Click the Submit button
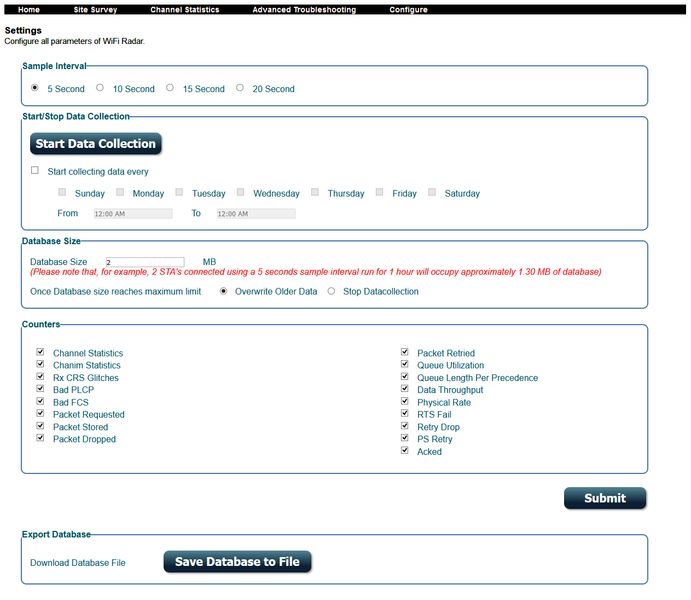The image size is (691, 600). [605, 498]
